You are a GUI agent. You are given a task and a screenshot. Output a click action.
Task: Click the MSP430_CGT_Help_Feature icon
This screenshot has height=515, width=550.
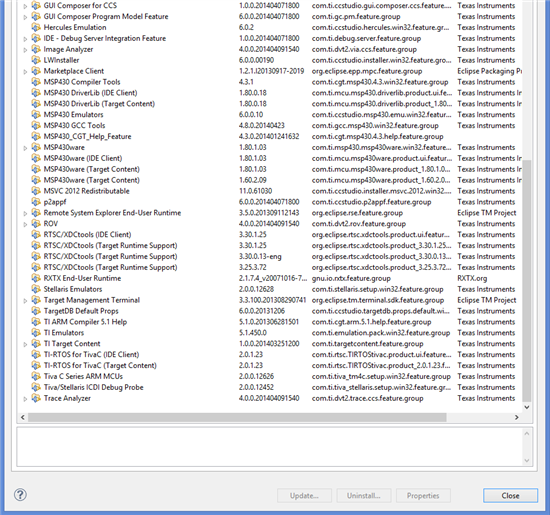(x=36, y=136)
